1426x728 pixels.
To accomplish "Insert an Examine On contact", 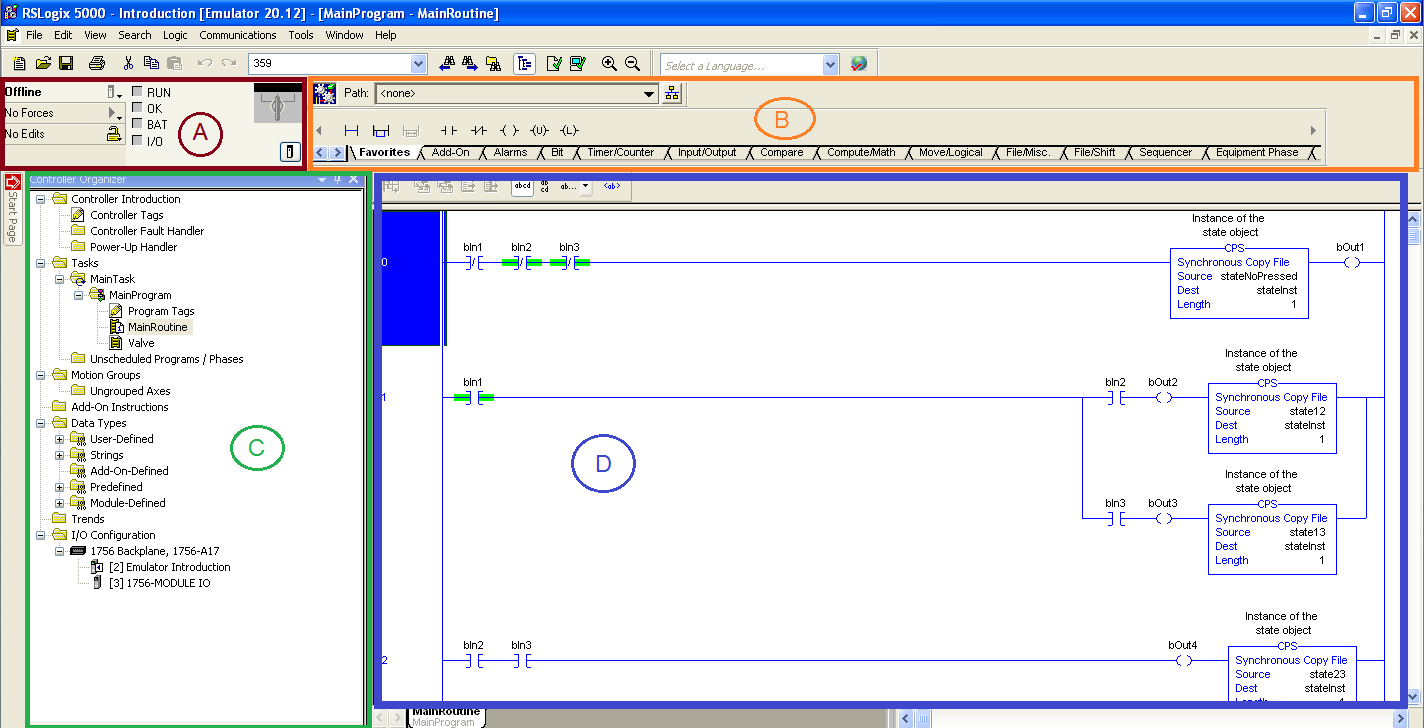I will (x=449, y=130).
